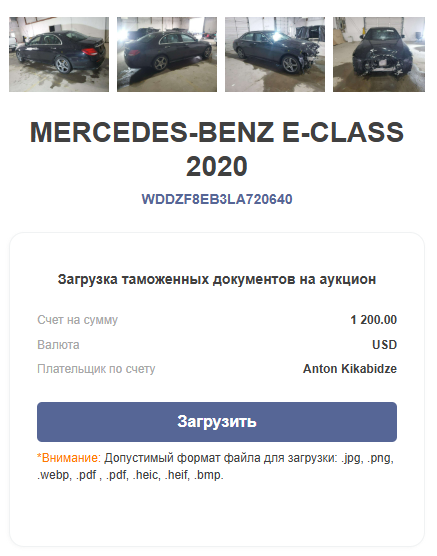Click the VIN WDDZF8EB3LA720640 link
Image resolution: width=437 pixels, height=556 pixels.
217,199
